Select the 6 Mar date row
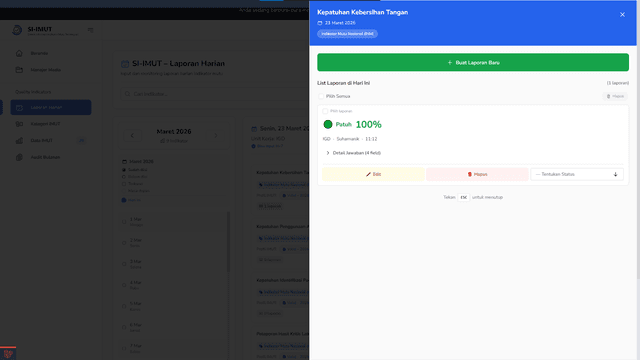The image size is (640, 360). 173,328
